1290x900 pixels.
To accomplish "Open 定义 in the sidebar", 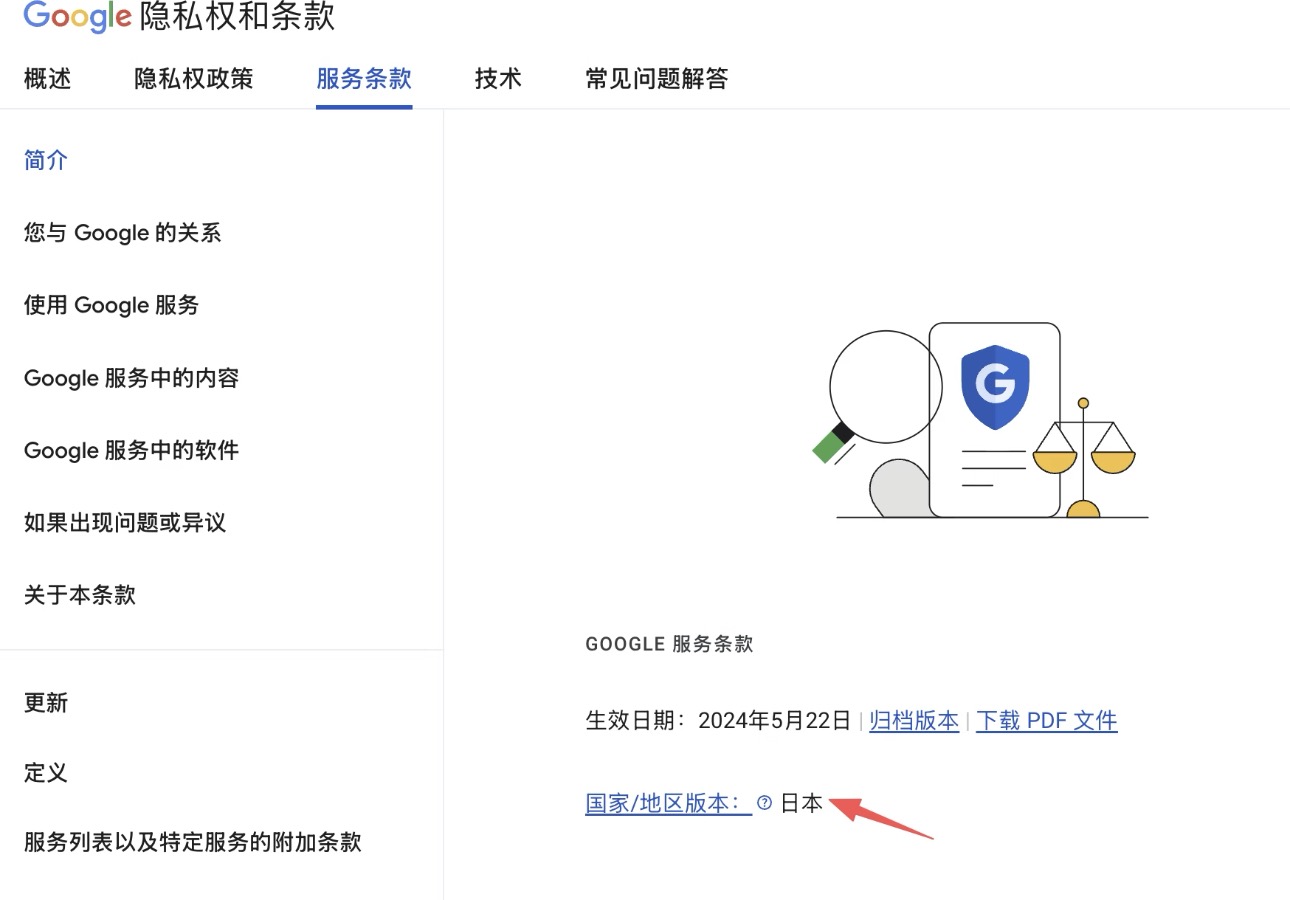I will tap(46, 773).
